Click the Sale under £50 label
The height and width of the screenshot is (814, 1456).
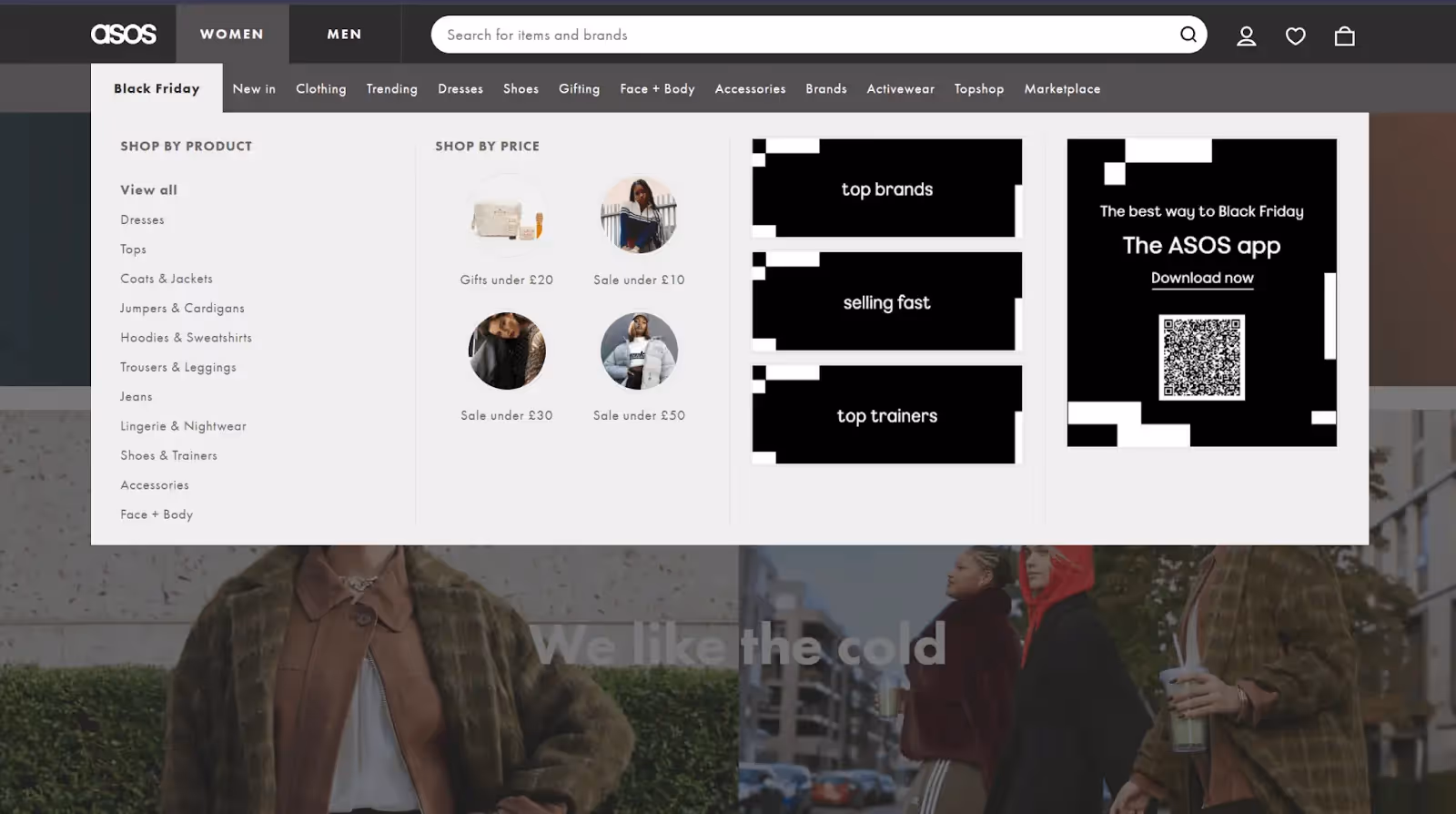[639, 415]
